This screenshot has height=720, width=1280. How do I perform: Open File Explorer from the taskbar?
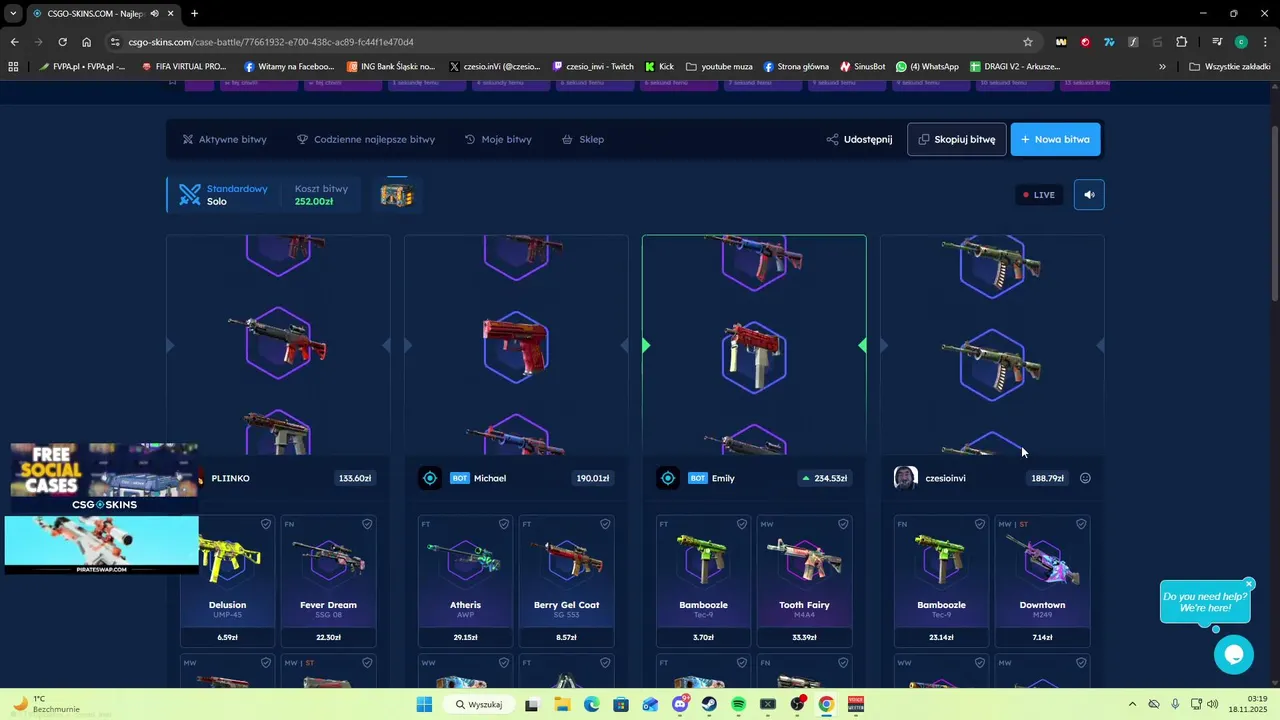(x=562, y=704)
